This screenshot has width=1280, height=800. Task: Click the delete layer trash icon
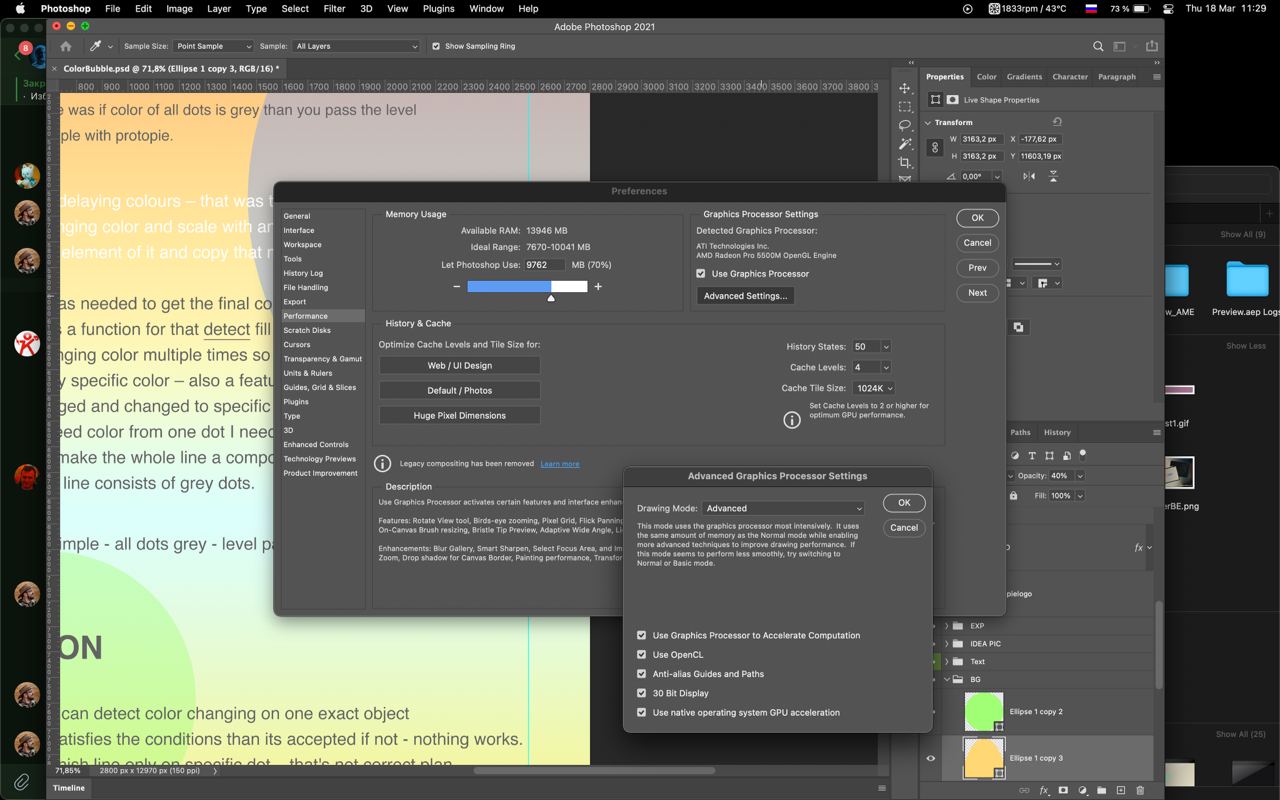pos(1140,791)
